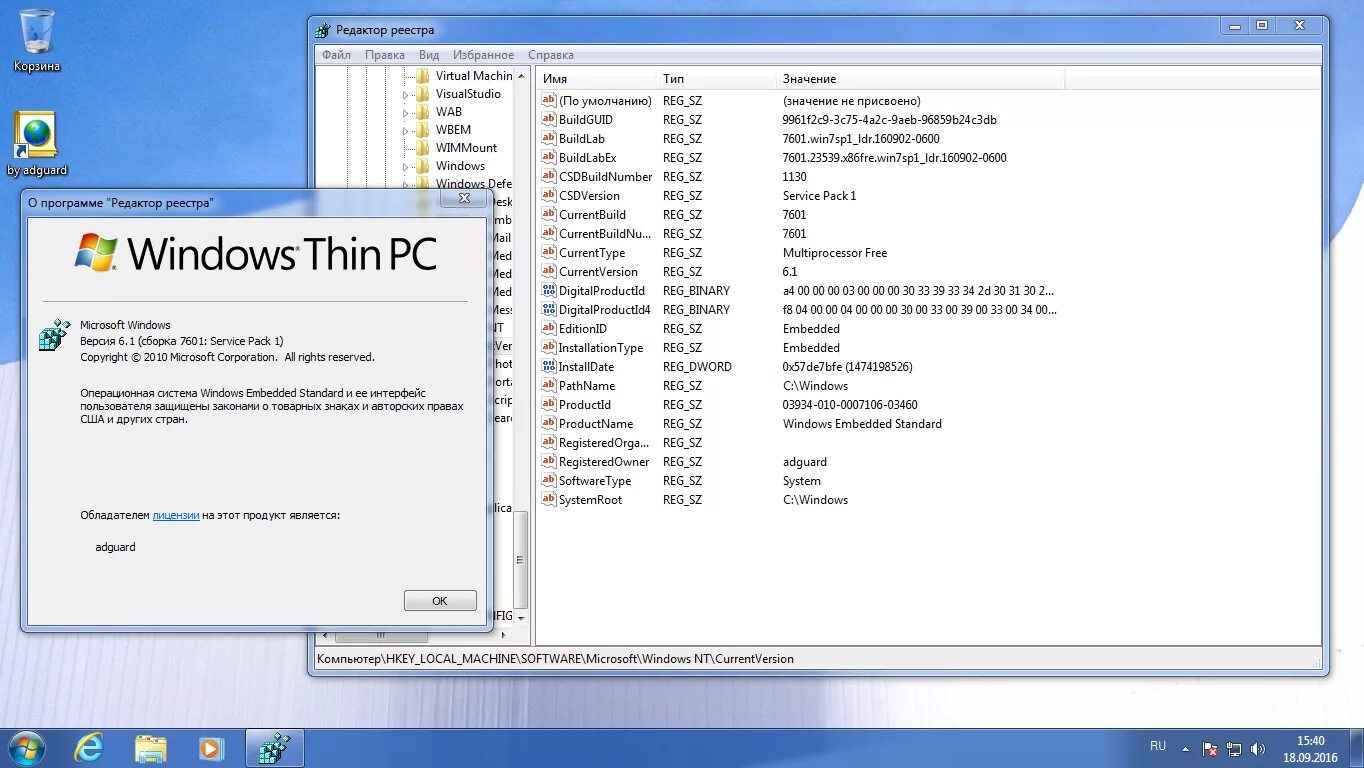1364x768 pixels.
Task: Click the string icon of RegisteredOwner
Action: [x=548, y=462]
